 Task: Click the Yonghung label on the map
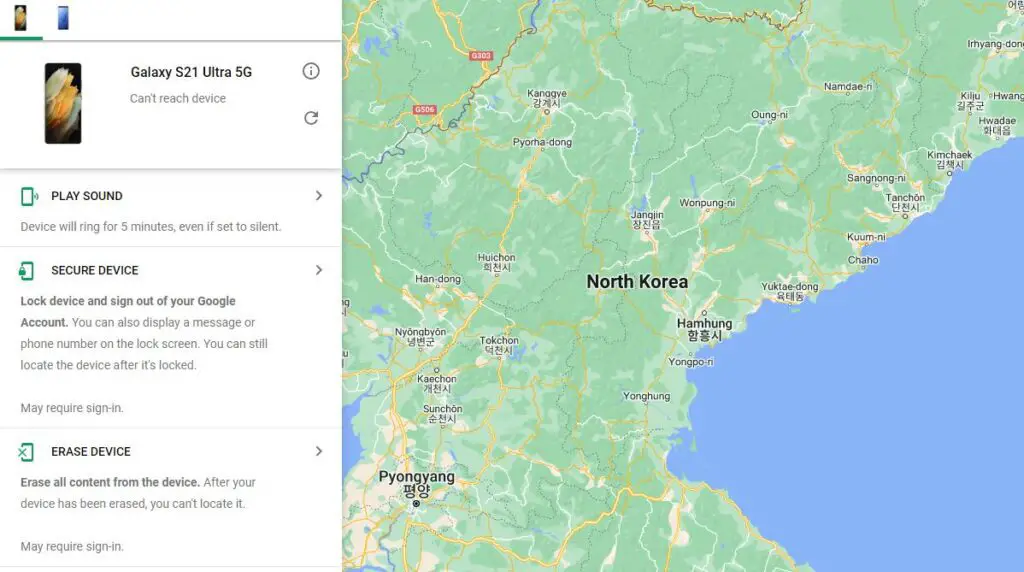click(x=647, y=396)
